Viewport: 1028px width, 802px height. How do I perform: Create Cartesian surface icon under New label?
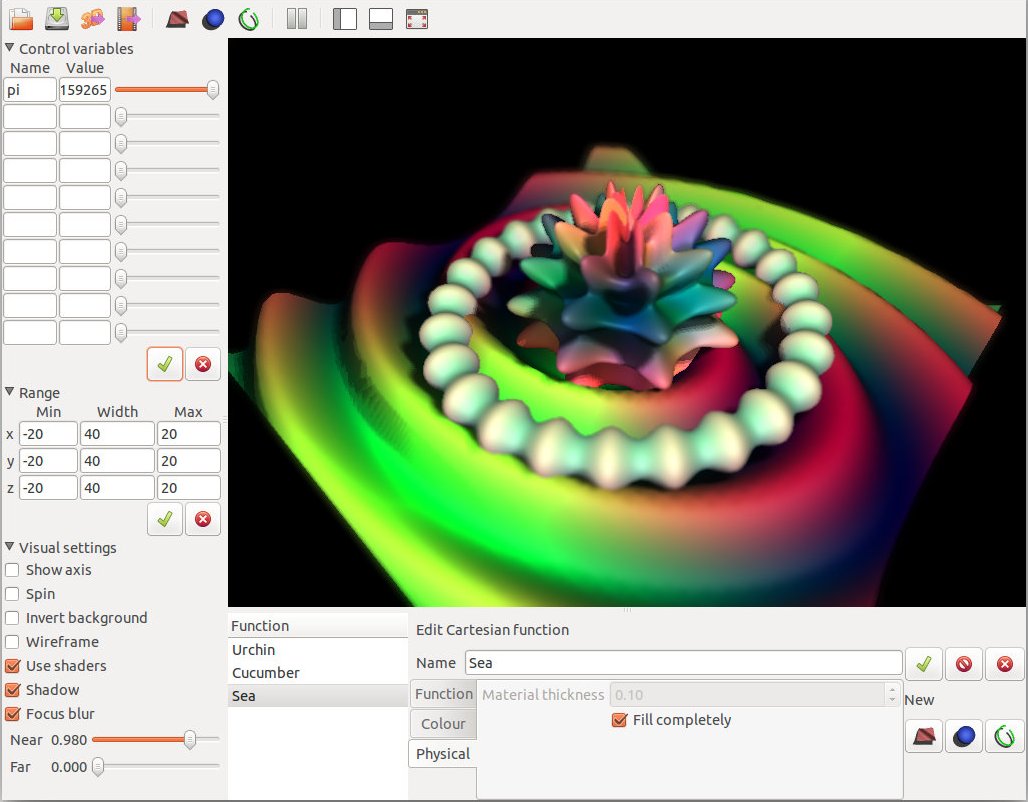click(924, 736)
